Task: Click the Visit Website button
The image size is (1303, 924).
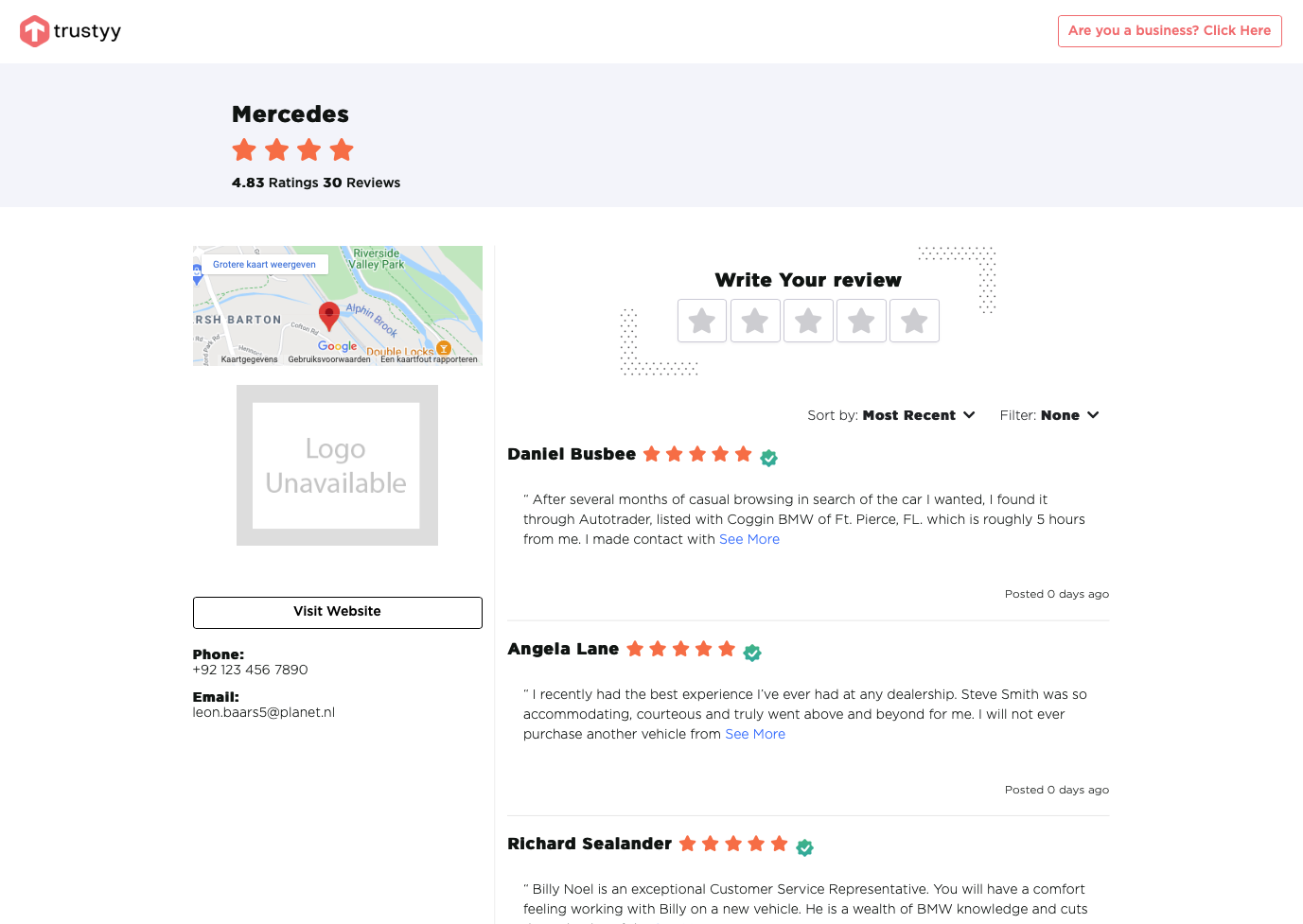Action: click(338, 612)
